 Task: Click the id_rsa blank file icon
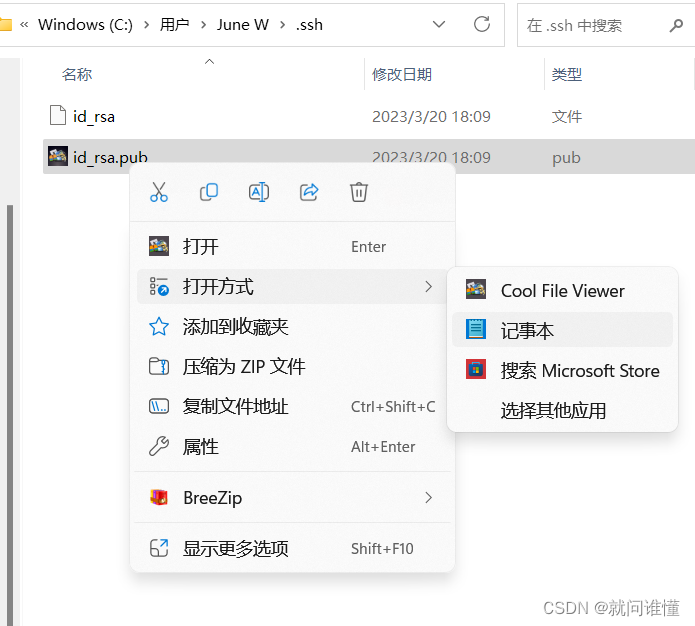pos(58,115)
